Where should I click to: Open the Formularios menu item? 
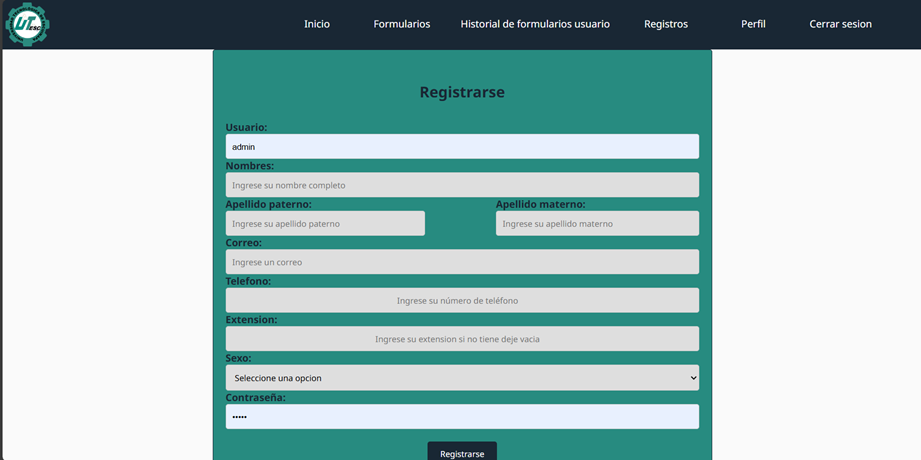tap(401, 24)
